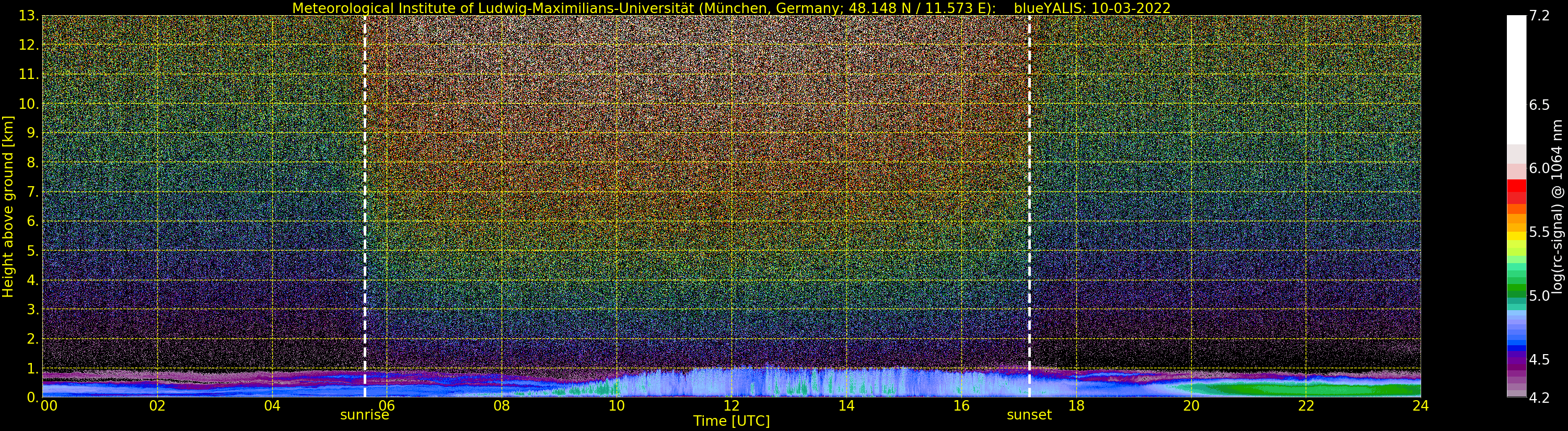1568x431 pixels.
Task: Click the time tick label '24'
Action: coord(1420,406)
